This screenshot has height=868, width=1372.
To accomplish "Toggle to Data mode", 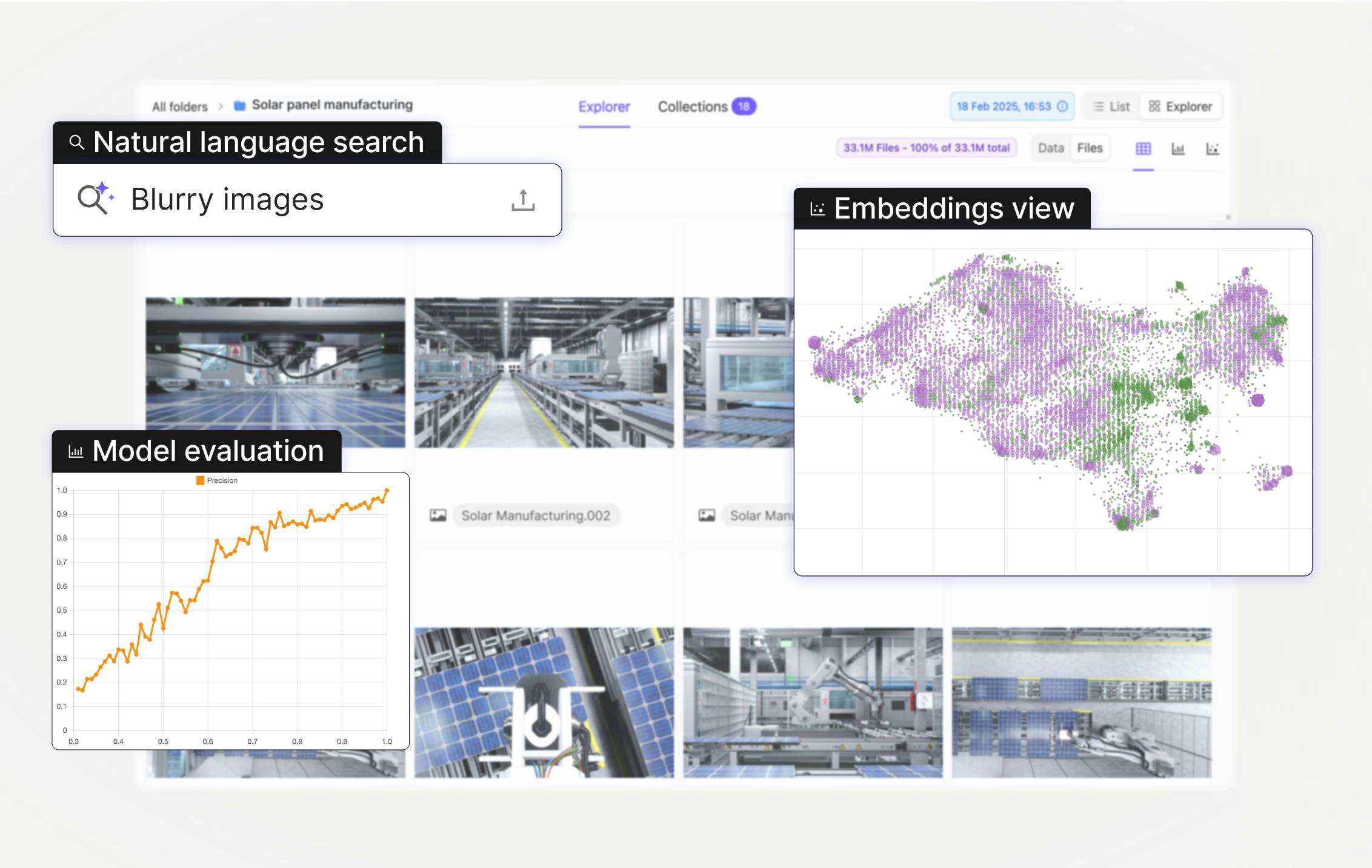I will coord(1050,148).
